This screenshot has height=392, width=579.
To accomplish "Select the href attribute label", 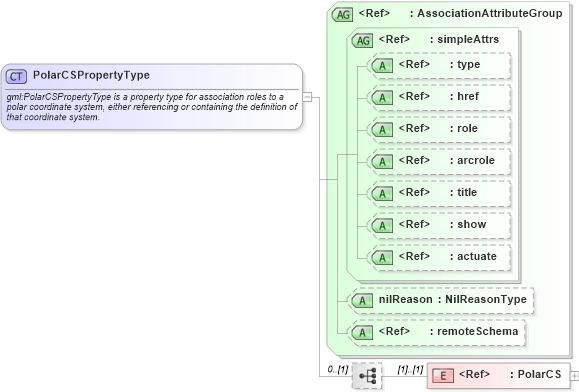I will (x=468, y=96).
